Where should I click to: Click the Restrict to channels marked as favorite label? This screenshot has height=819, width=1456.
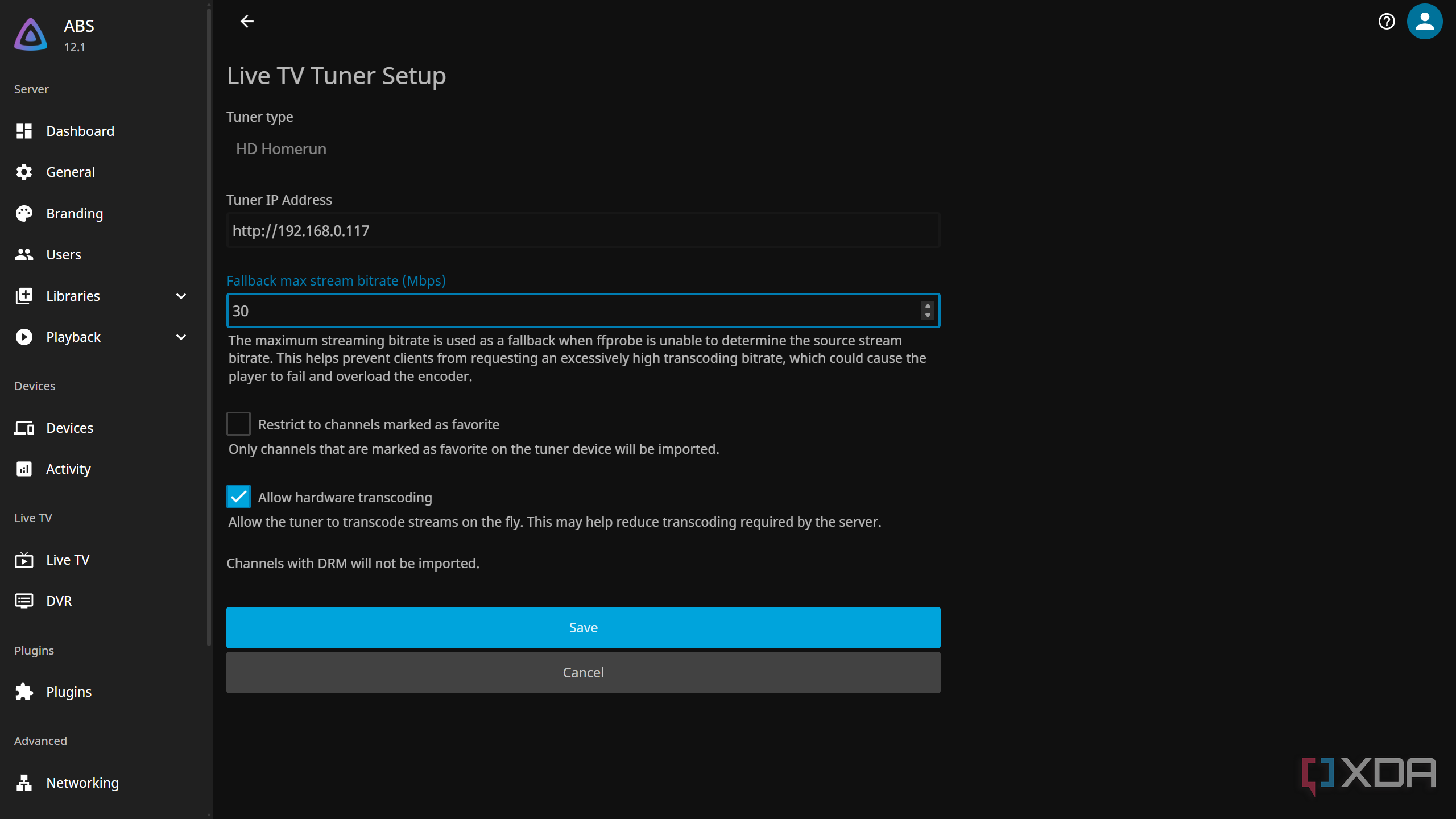tap(379, 424)
